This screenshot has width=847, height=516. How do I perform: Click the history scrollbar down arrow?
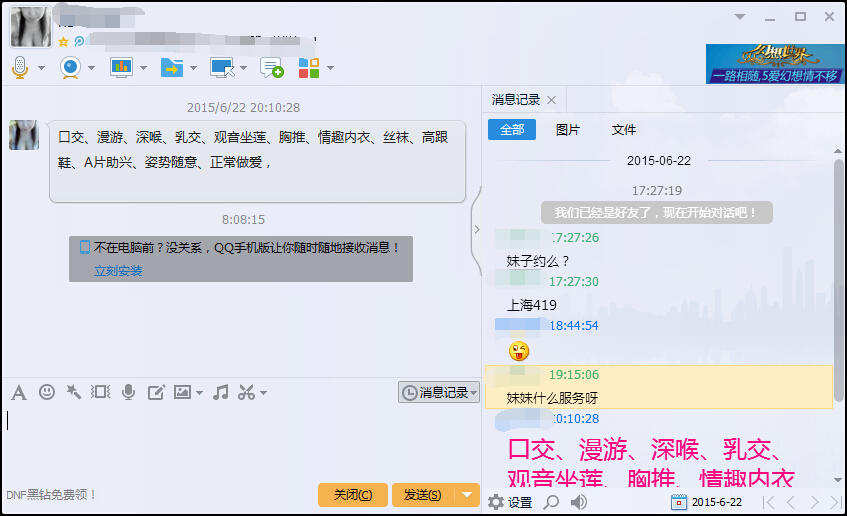pyautogui.click(x=838, y=479)
